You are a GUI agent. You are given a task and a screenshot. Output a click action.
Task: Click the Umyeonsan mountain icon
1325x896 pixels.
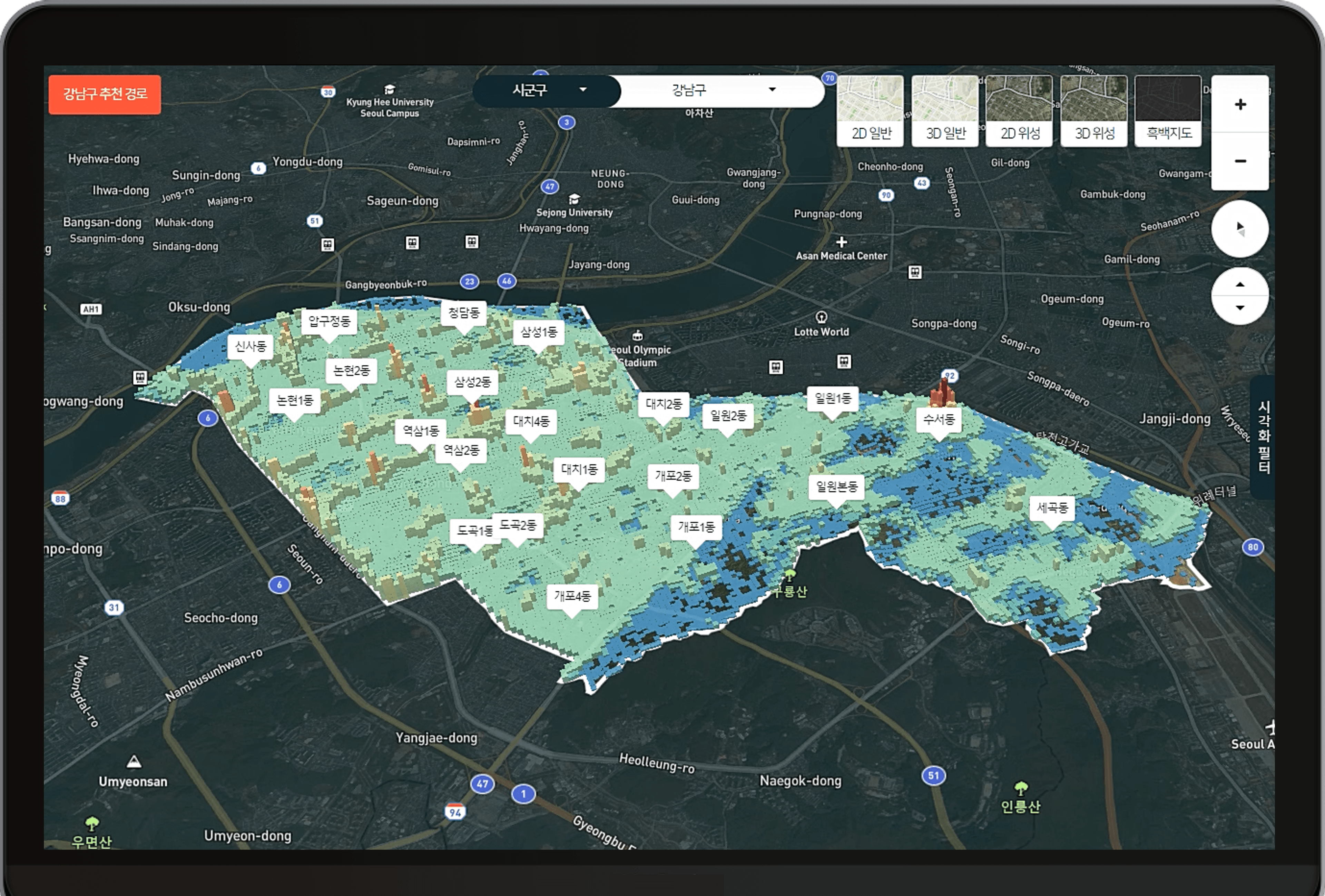(x=134, y=762)
